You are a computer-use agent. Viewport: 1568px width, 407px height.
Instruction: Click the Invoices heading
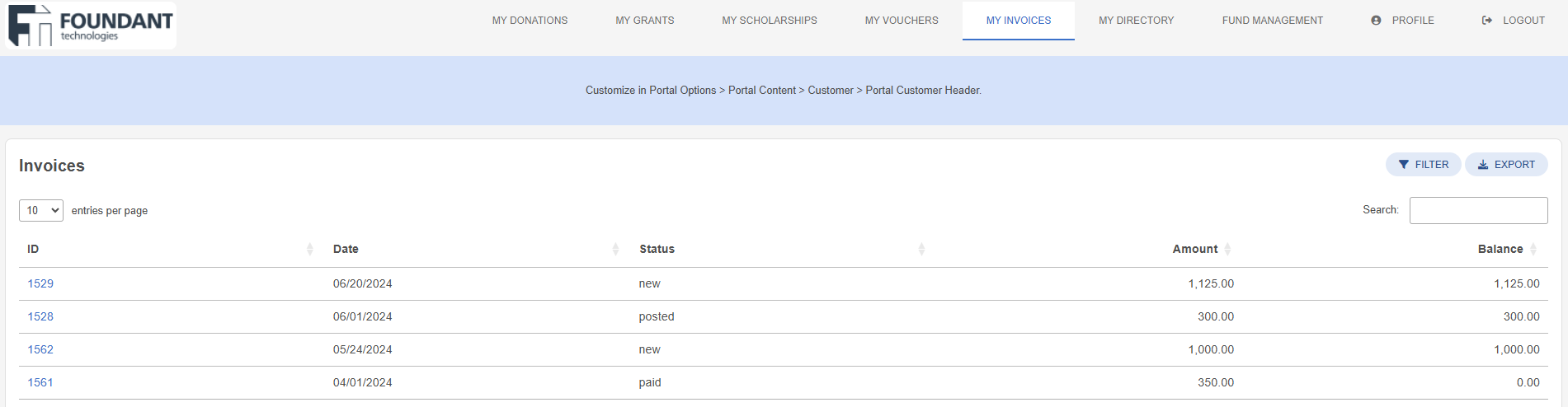pos(52,166)
